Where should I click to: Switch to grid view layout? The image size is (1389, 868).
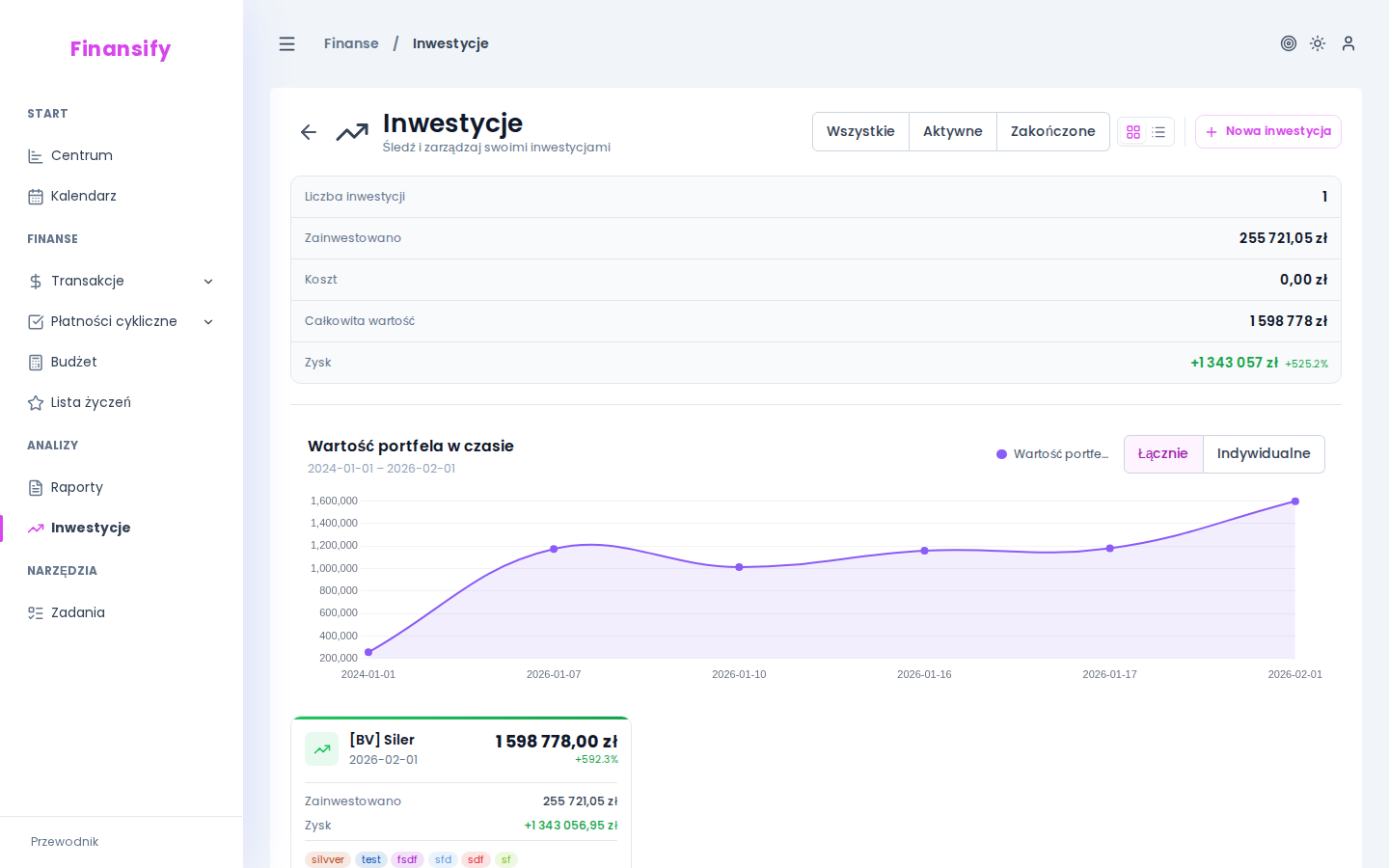(1133, 132)
